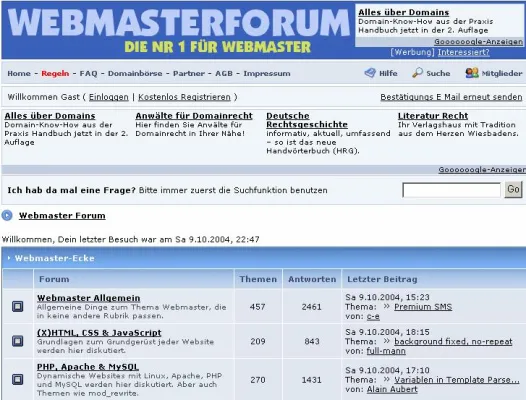Click topic count 457
526x400 pixels.
tap(257, 307)
